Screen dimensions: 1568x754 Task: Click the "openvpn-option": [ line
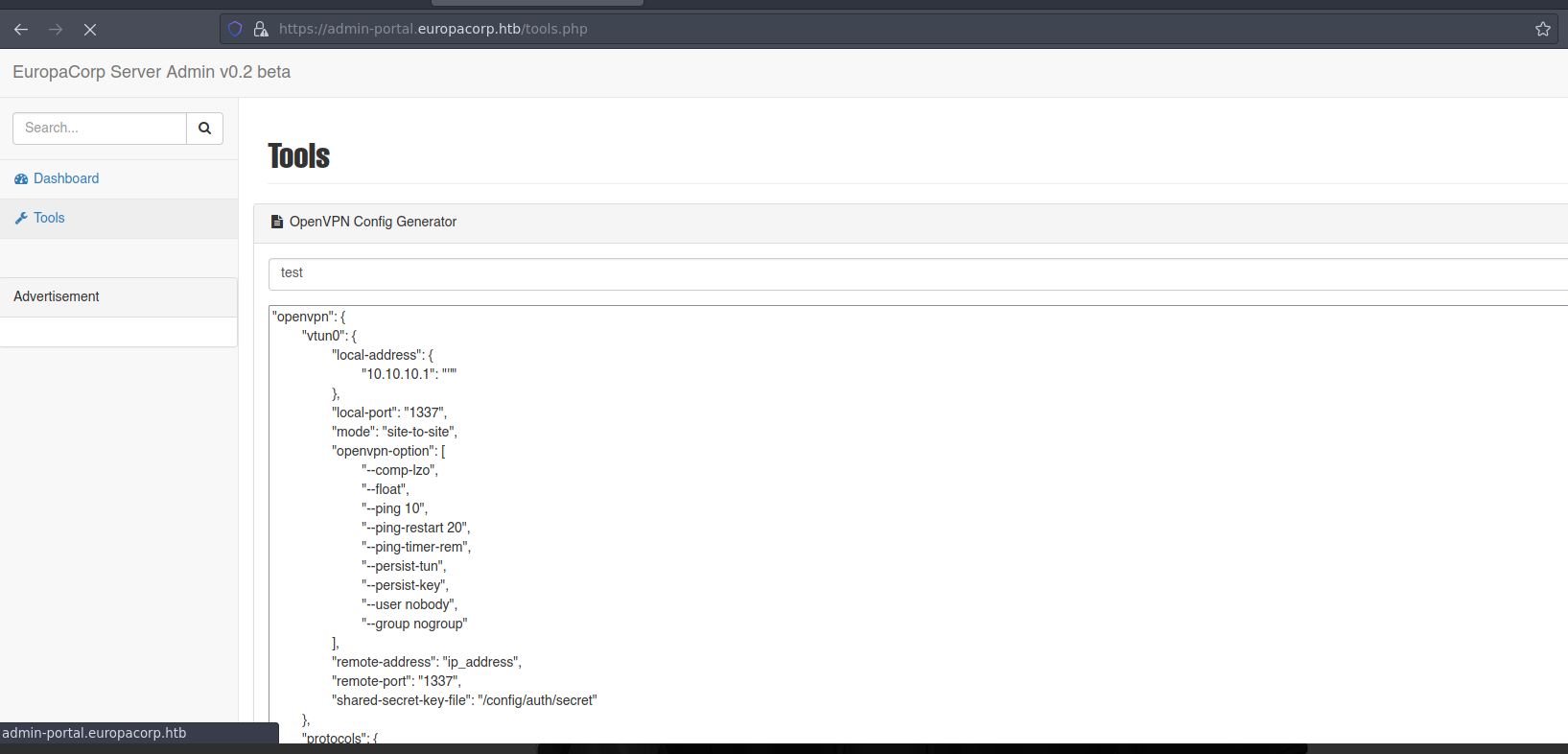pos(388,451)
